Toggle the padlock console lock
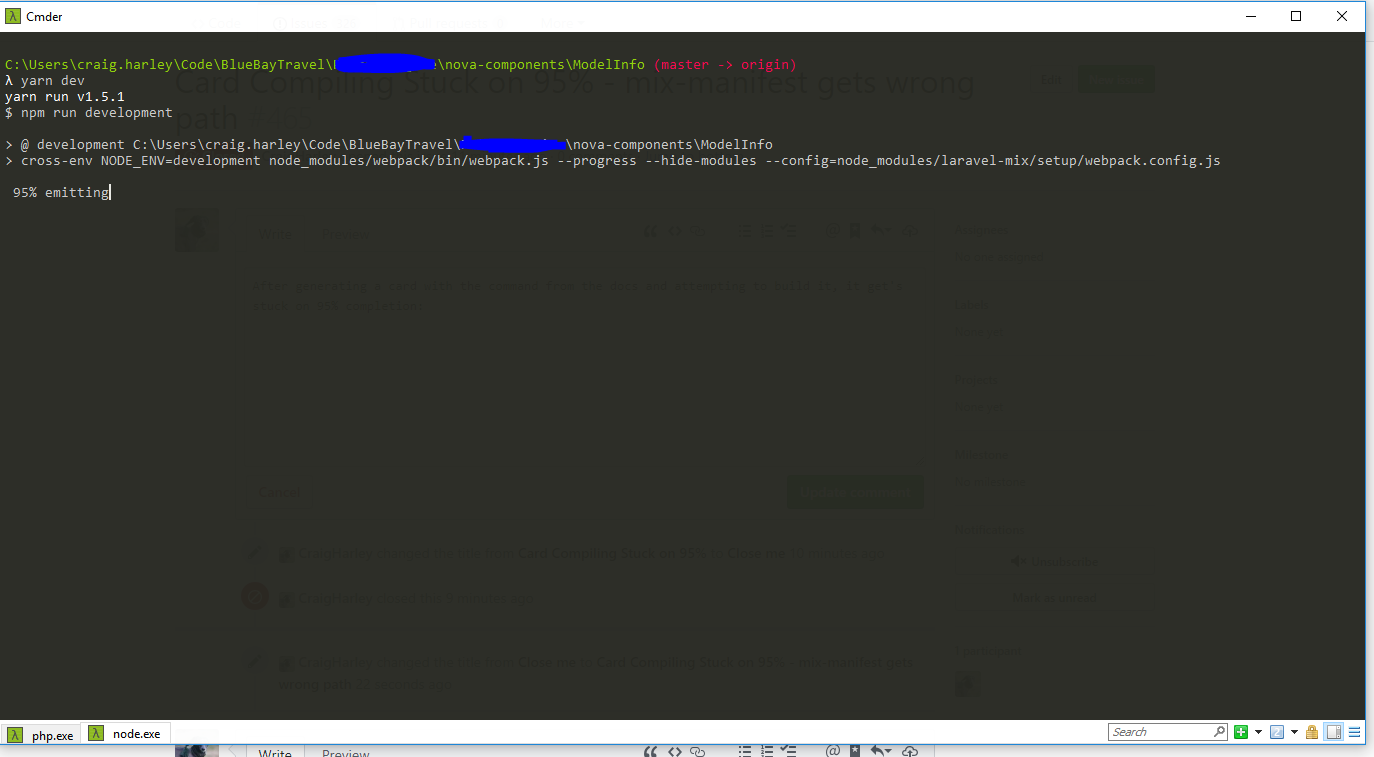1374x757 pixels. [x=1312, y=731]
